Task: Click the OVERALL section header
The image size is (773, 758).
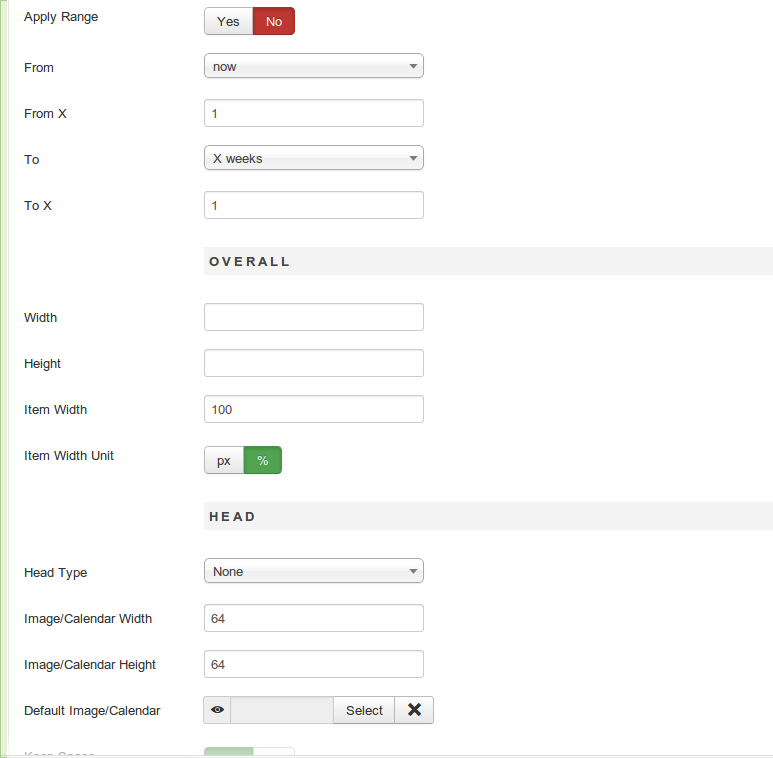Action: tap(250, 261)
